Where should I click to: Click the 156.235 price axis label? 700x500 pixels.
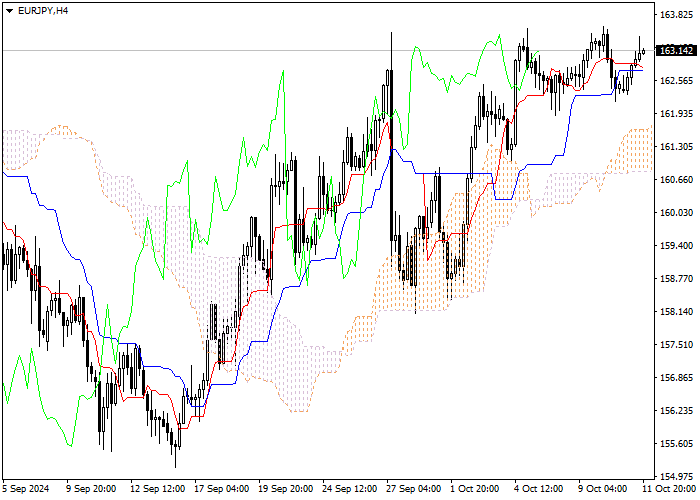tap(676, 411)
